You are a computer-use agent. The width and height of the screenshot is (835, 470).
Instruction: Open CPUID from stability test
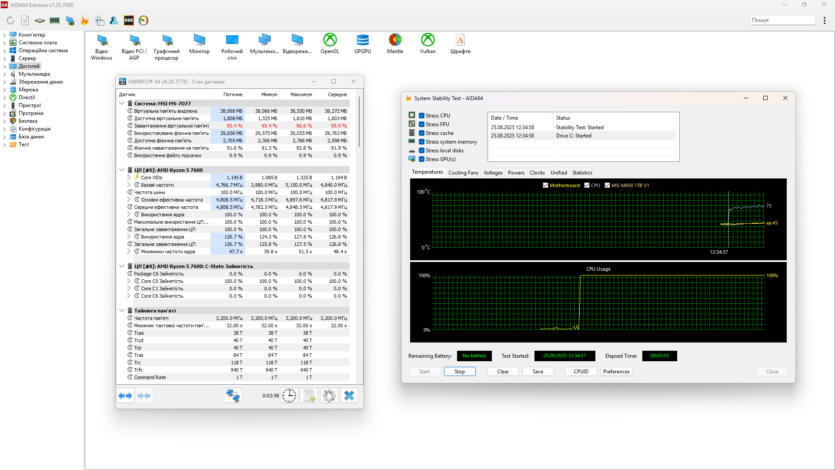coord(581,372)
